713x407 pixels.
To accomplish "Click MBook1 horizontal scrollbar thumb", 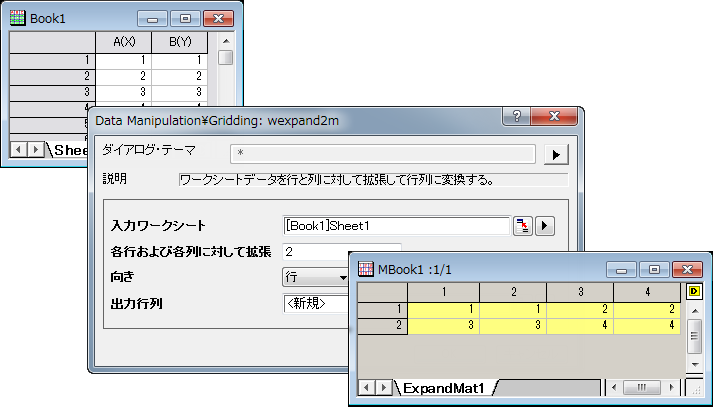I will pos(642,387).
